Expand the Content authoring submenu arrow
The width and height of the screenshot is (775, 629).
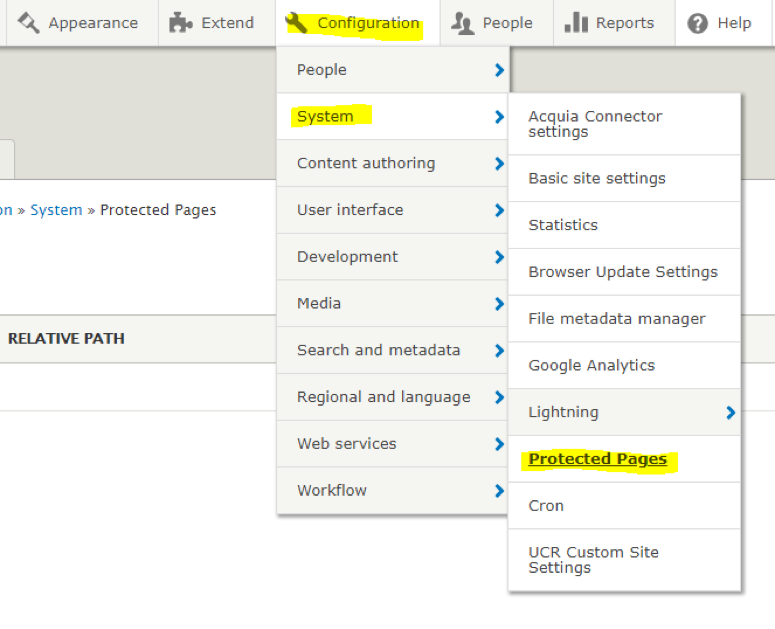pos(499,164)
